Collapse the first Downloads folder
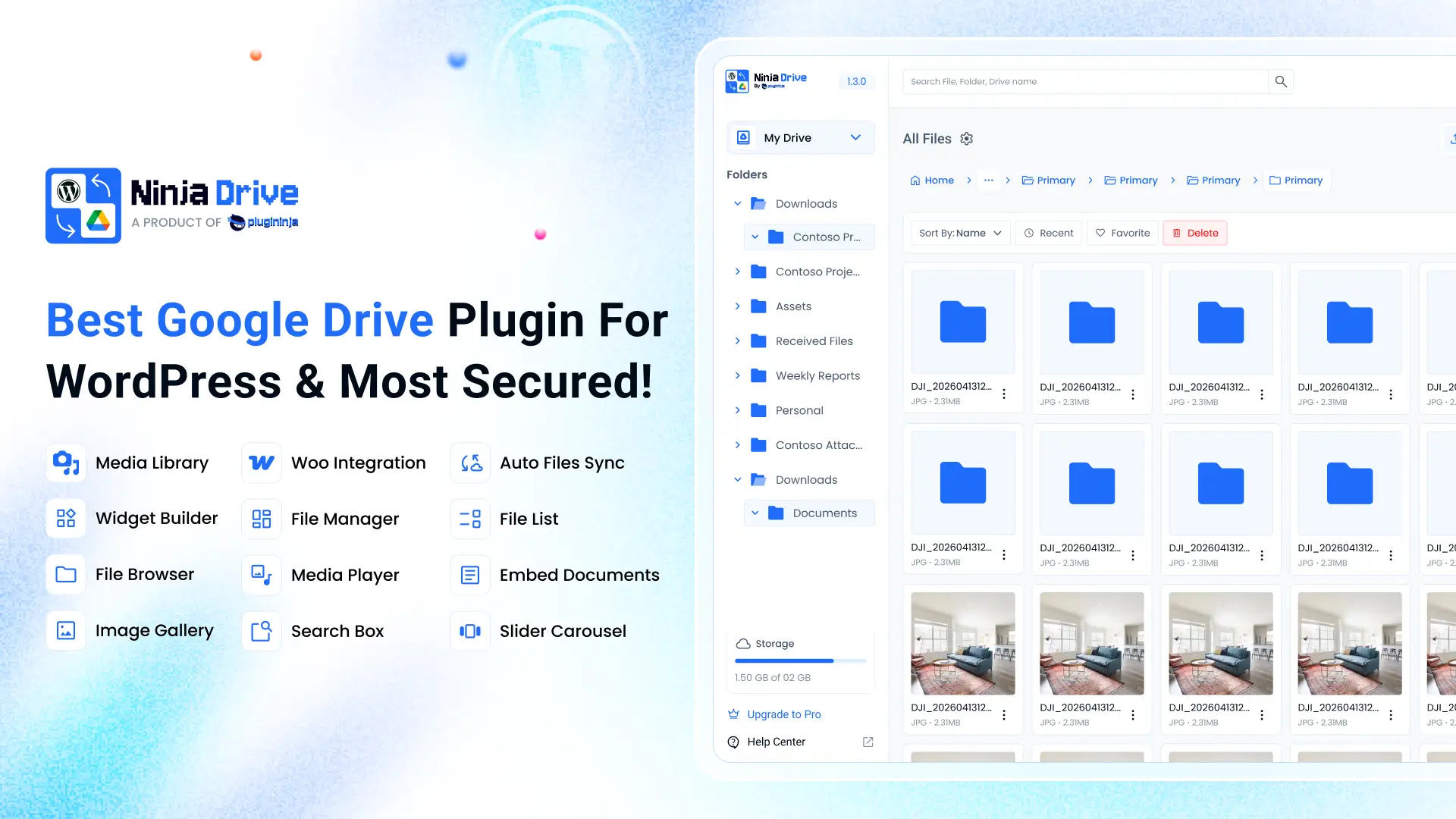Screen dimensions: 1456x819 [x=738, y=204]
